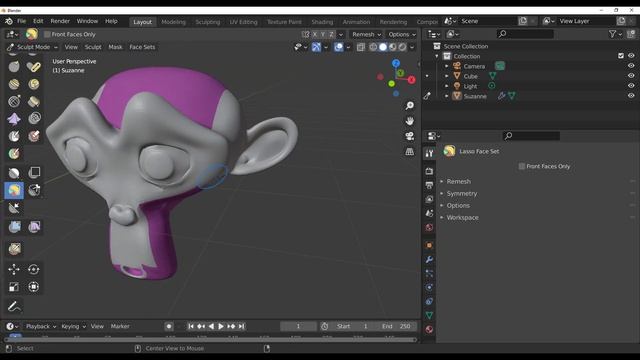Switch to the Sculpting workspace tab
The height and width of the screenshot is (360, 640).
(x=207, y=22)
